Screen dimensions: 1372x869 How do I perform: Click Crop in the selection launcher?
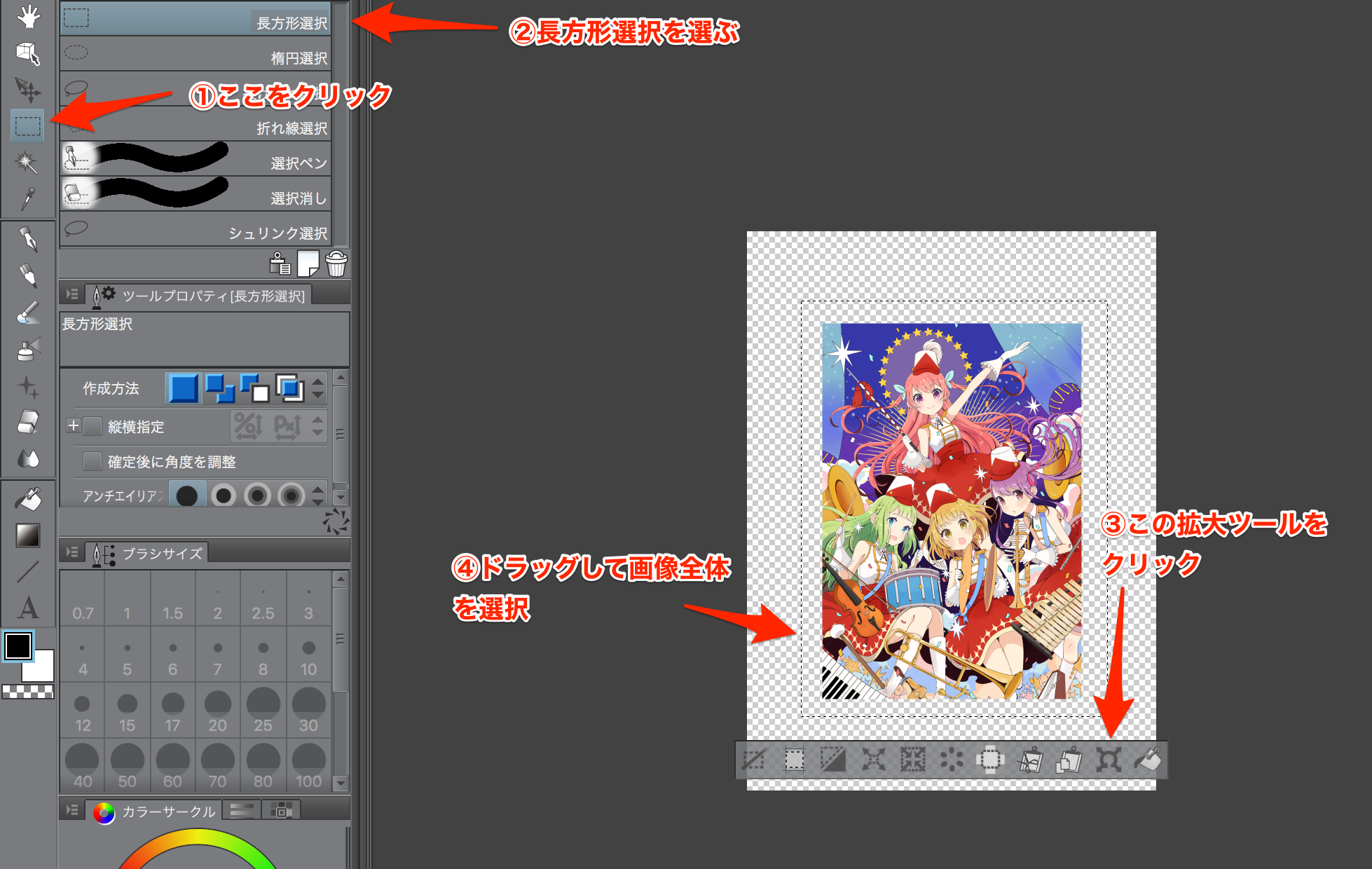click(x=795, y=760)
